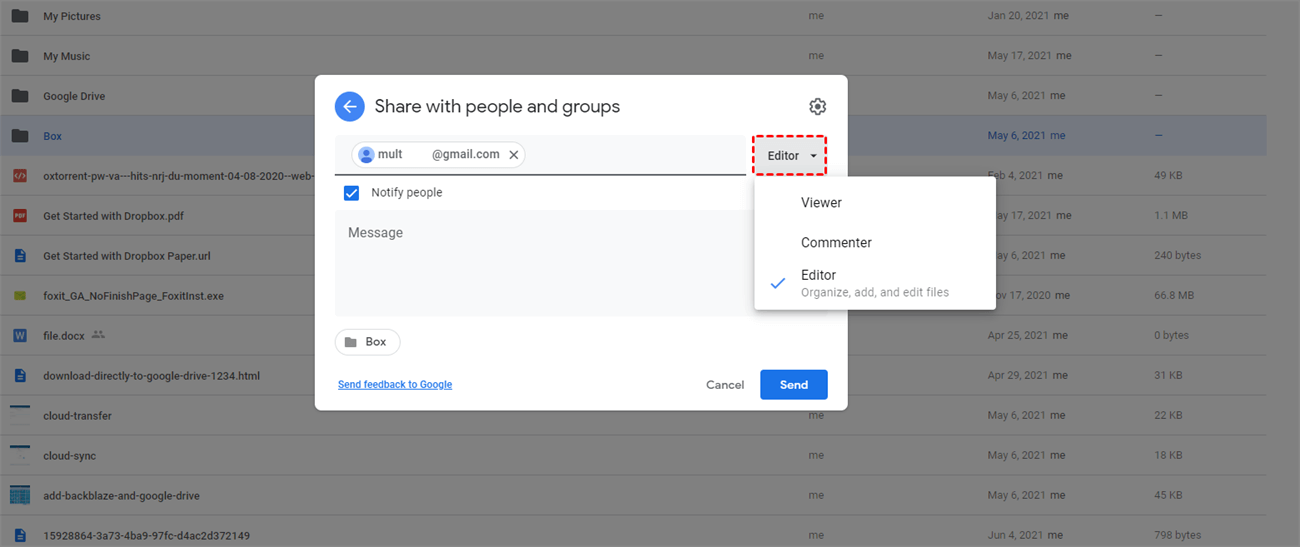This screenshot has width=1300, height=547.
Task: Click the back arrow in share dialog
Action: coord(349,107)
